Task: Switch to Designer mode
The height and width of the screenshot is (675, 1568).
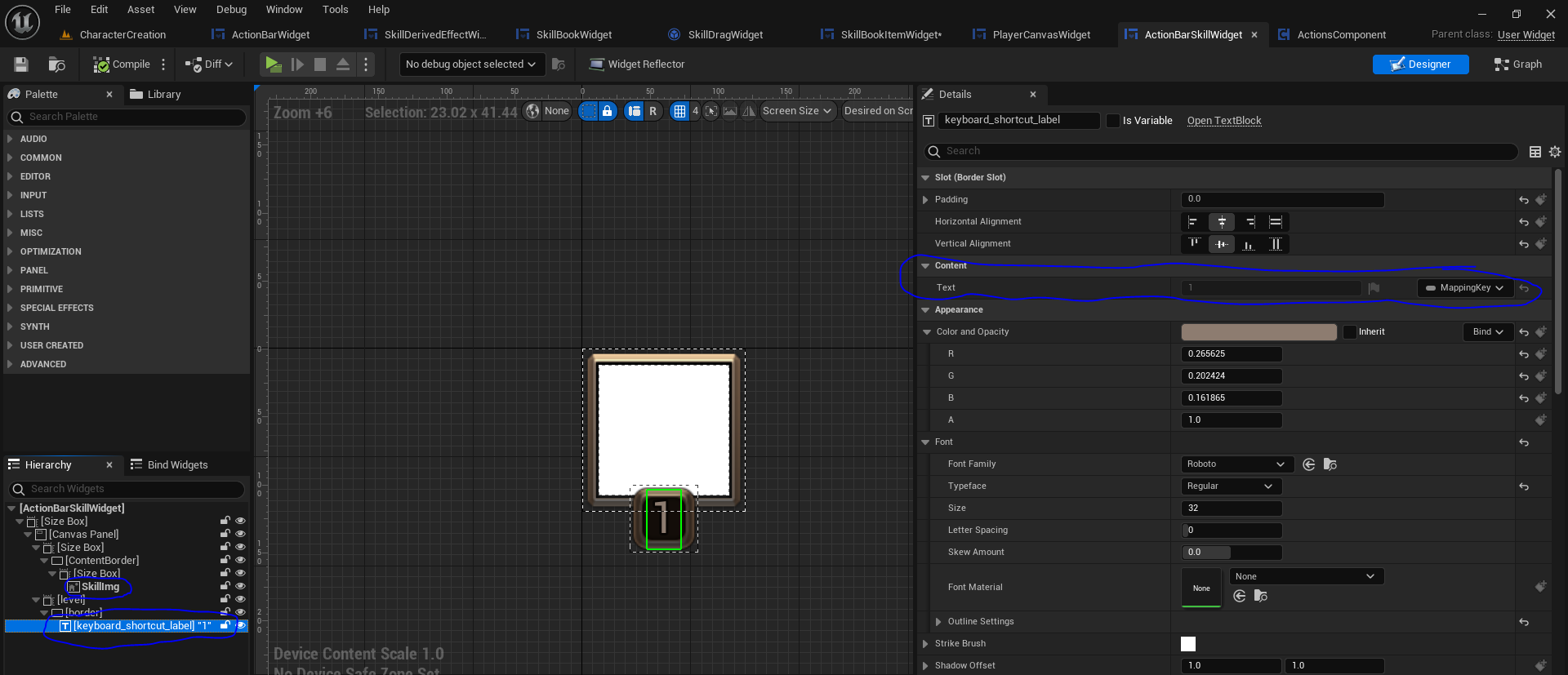Action: [1420, 64]
